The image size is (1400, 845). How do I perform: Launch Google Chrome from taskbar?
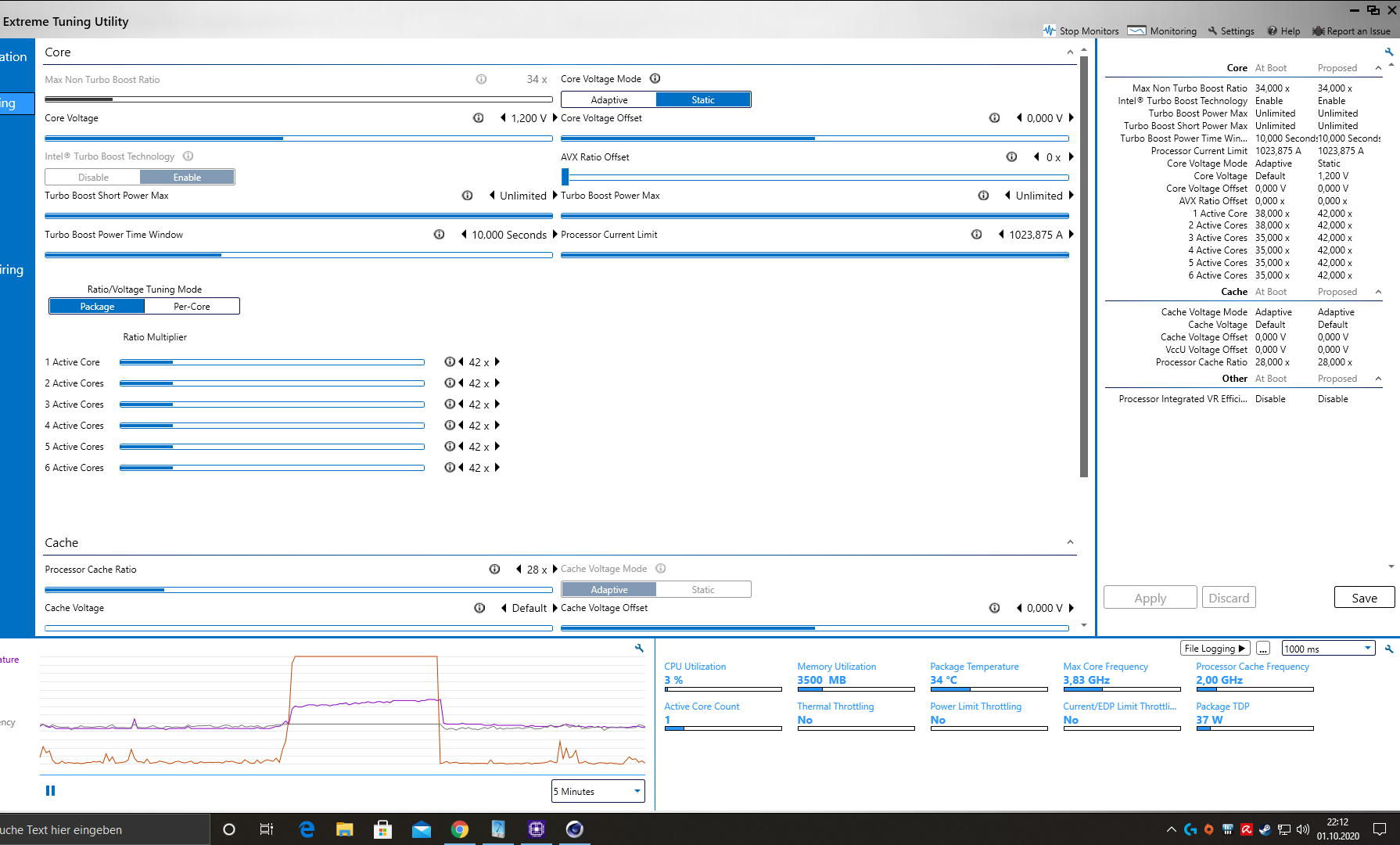(x=460, y=829)
